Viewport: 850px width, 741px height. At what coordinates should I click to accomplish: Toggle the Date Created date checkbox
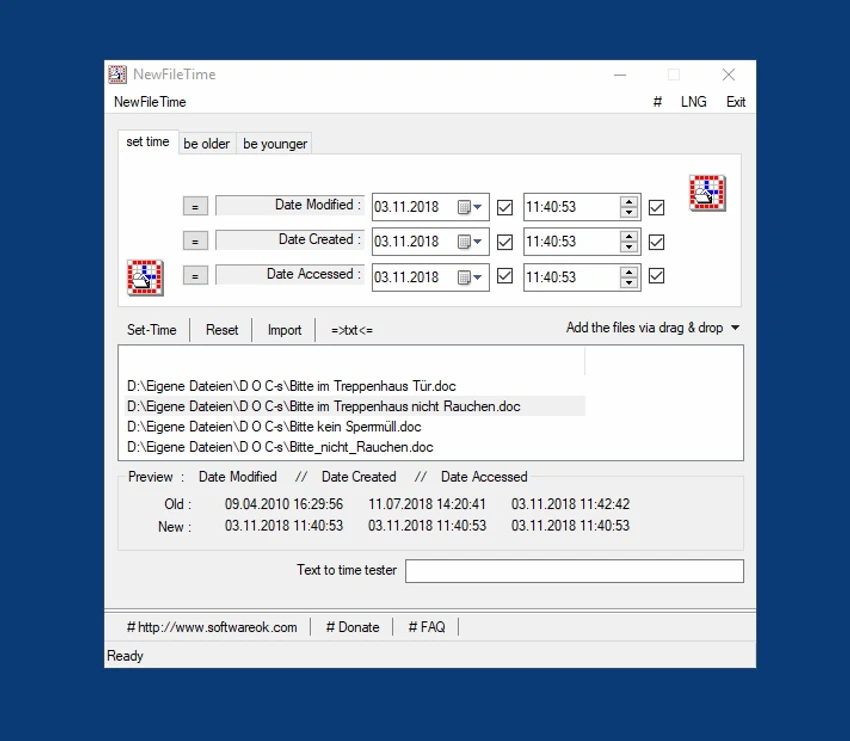505,242
